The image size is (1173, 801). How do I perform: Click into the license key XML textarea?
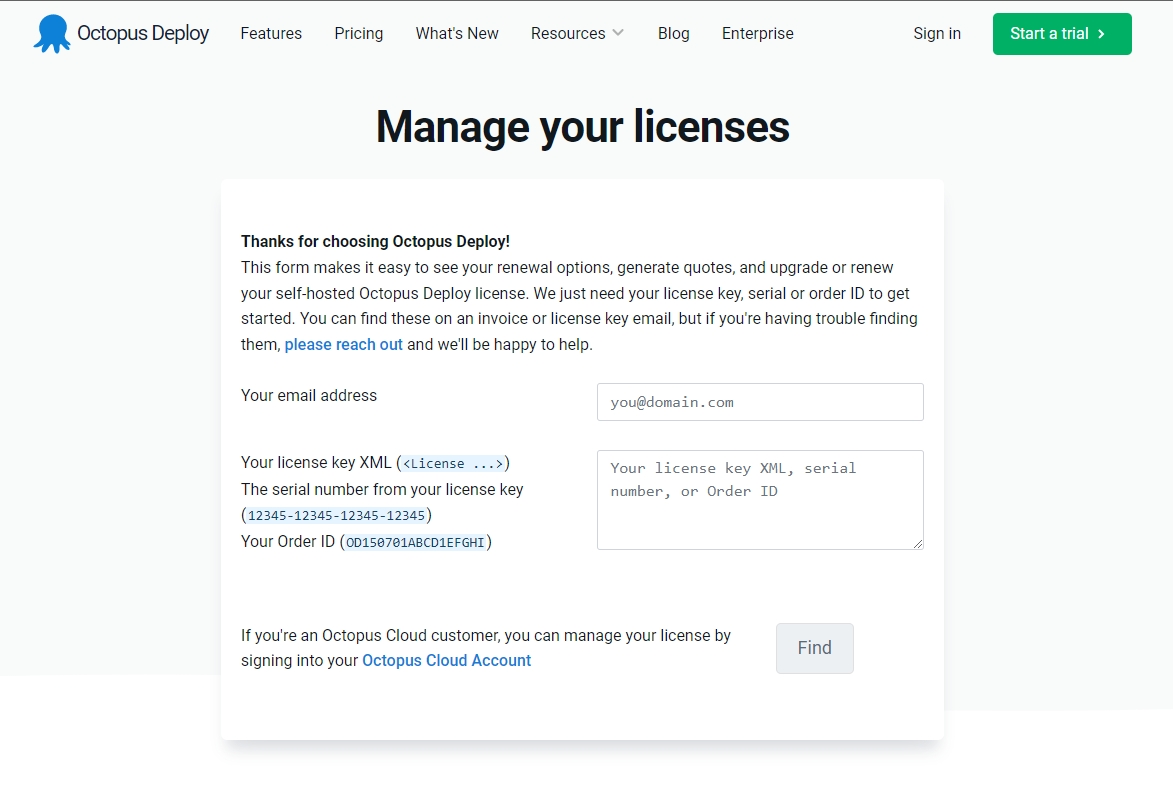760,500
